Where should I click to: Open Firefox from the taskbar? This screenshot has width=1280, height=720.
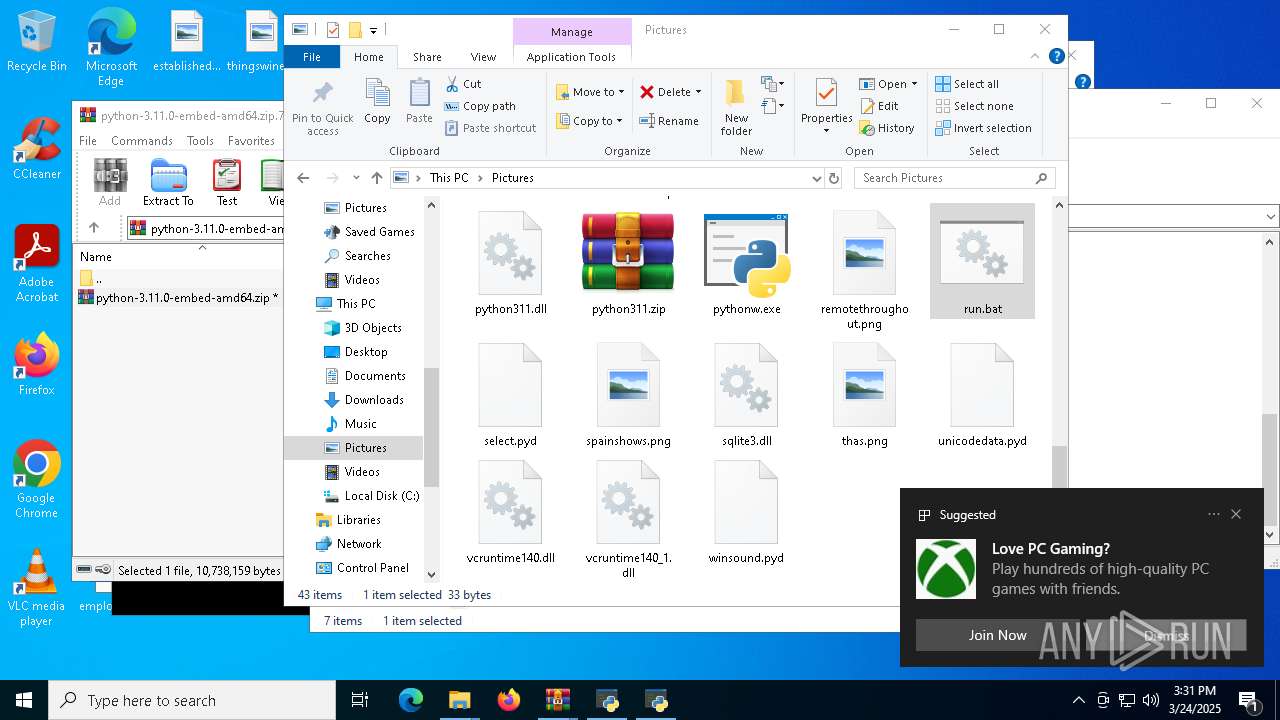coord(509,700)
